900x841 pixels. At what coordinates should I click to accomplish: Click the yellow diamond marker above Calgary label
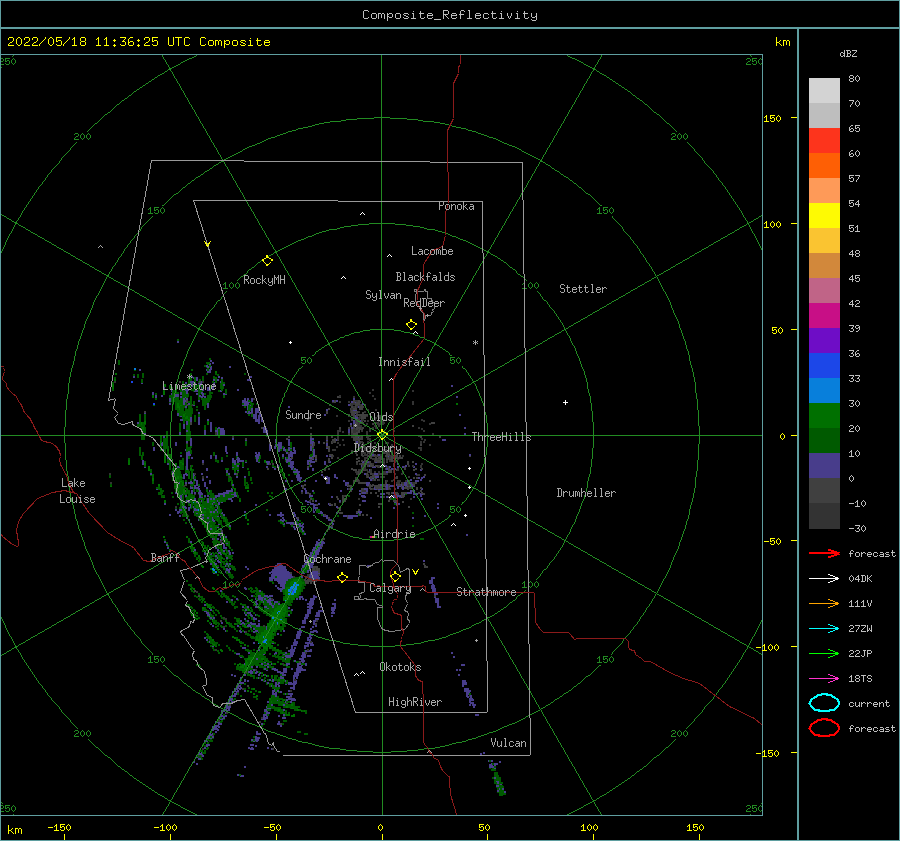395,576
